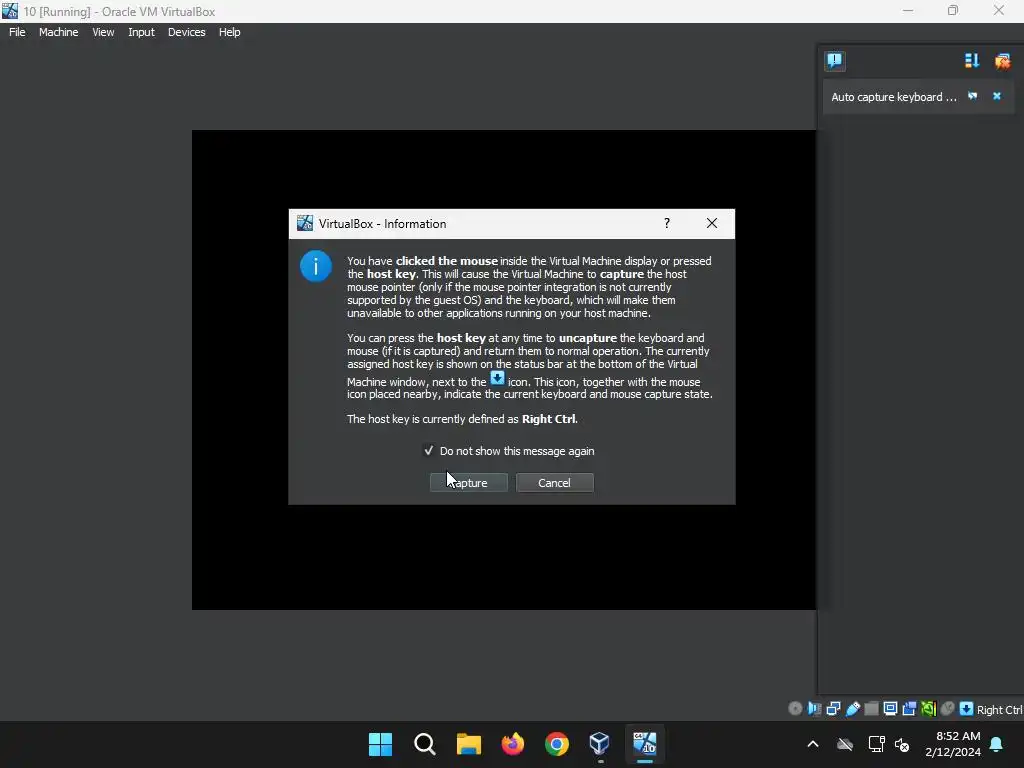
Task: Open the Help menu
Action: [229, 32]
